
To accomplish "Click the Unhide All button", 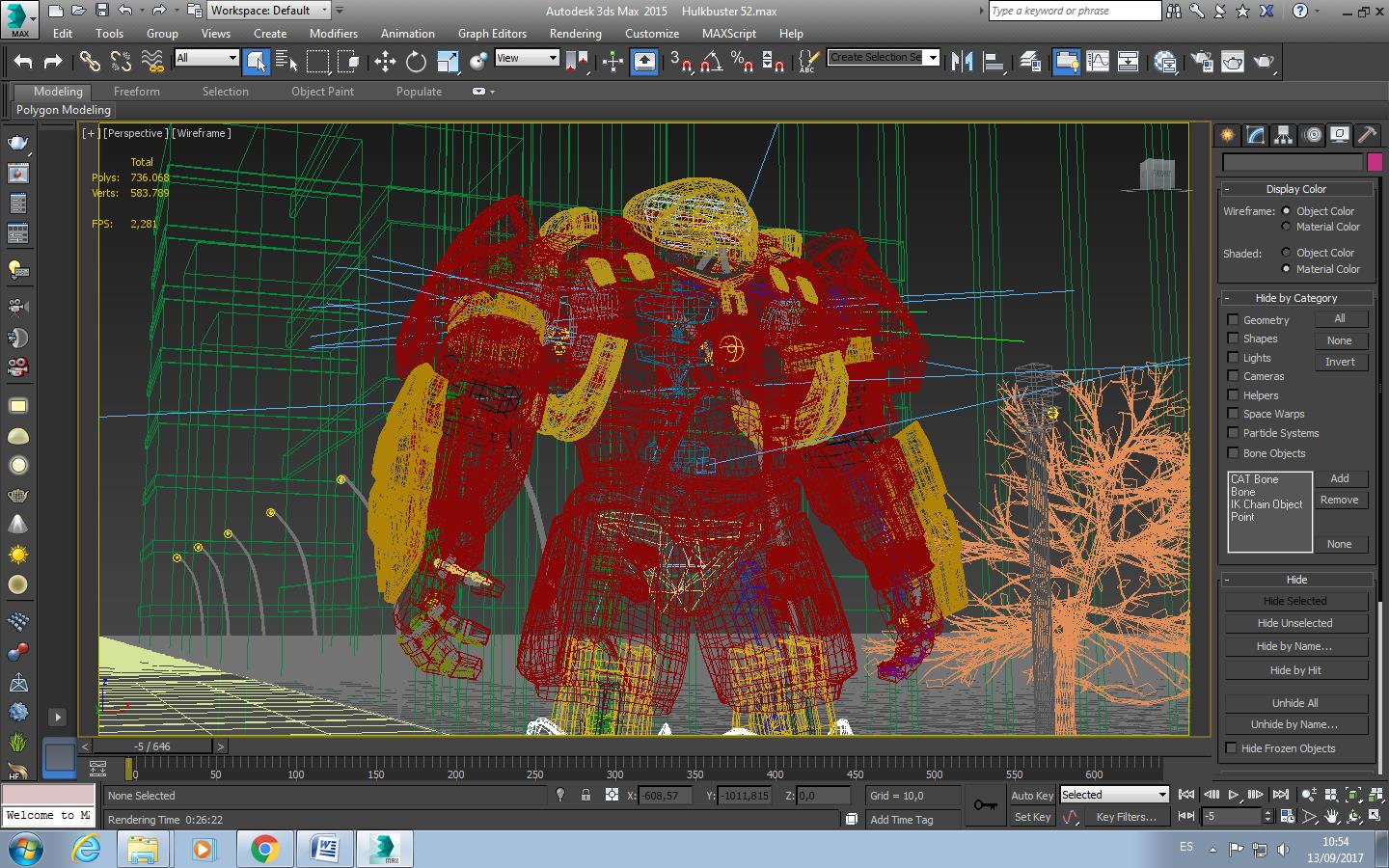I will pos(1294,703).
